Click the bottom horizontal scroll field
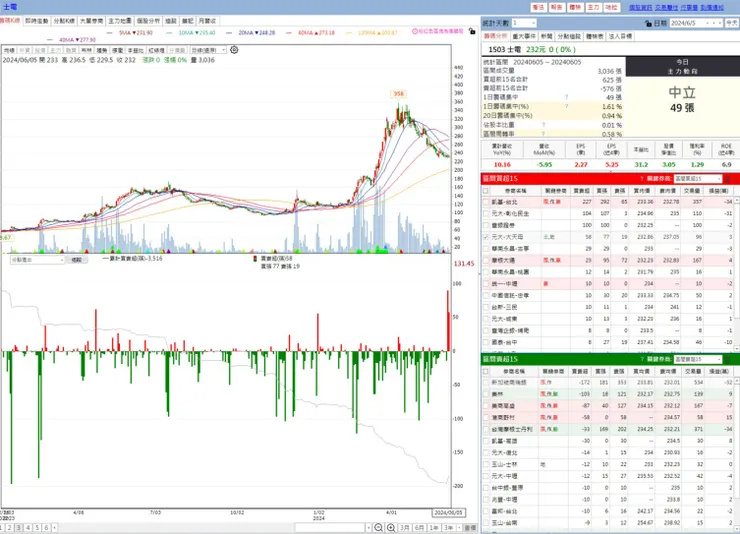 pyautogui.click(x=330, y=528)
